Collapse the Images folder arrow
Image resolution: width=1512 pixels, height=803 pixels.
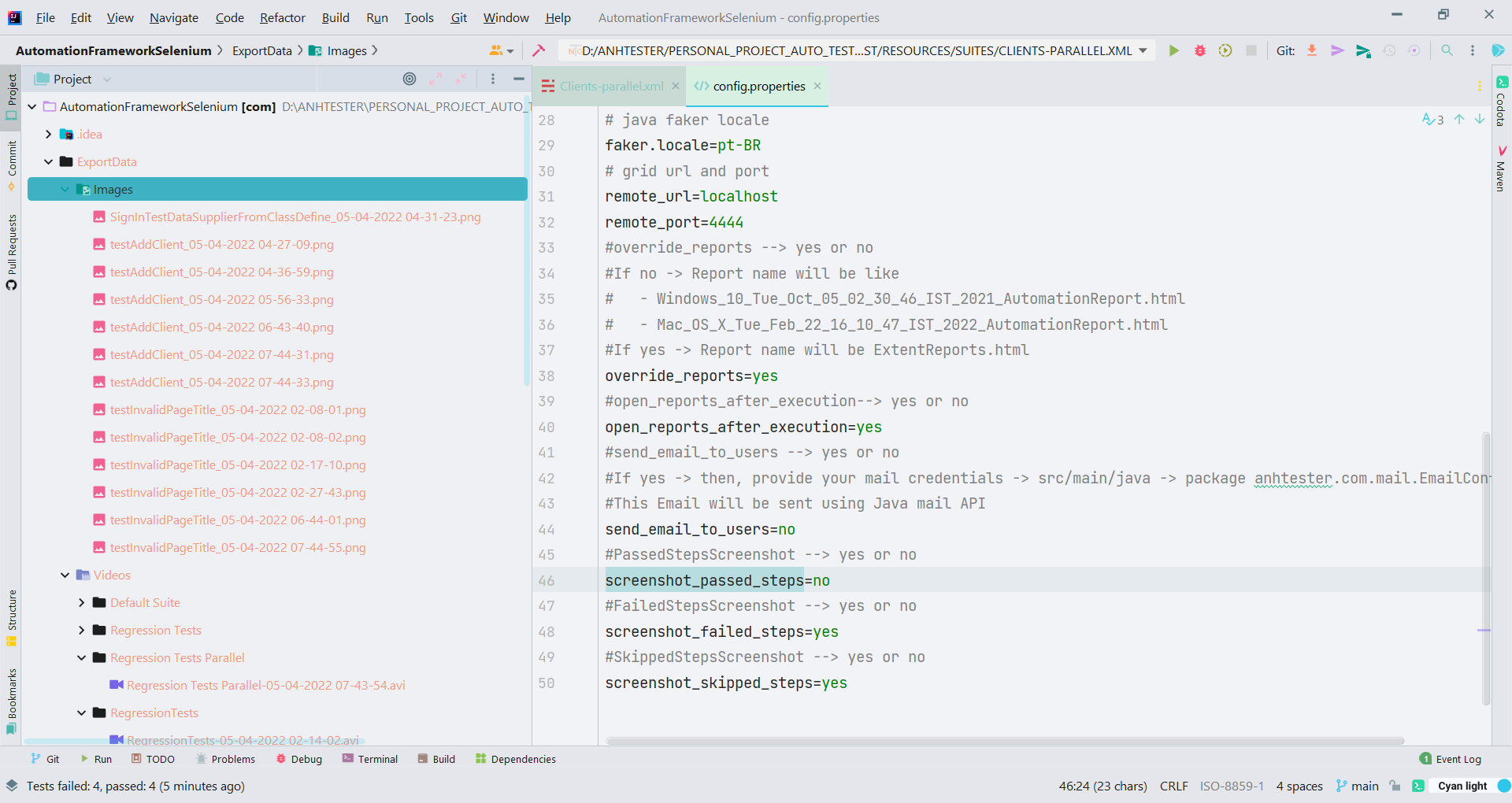[x=65, y=189]
